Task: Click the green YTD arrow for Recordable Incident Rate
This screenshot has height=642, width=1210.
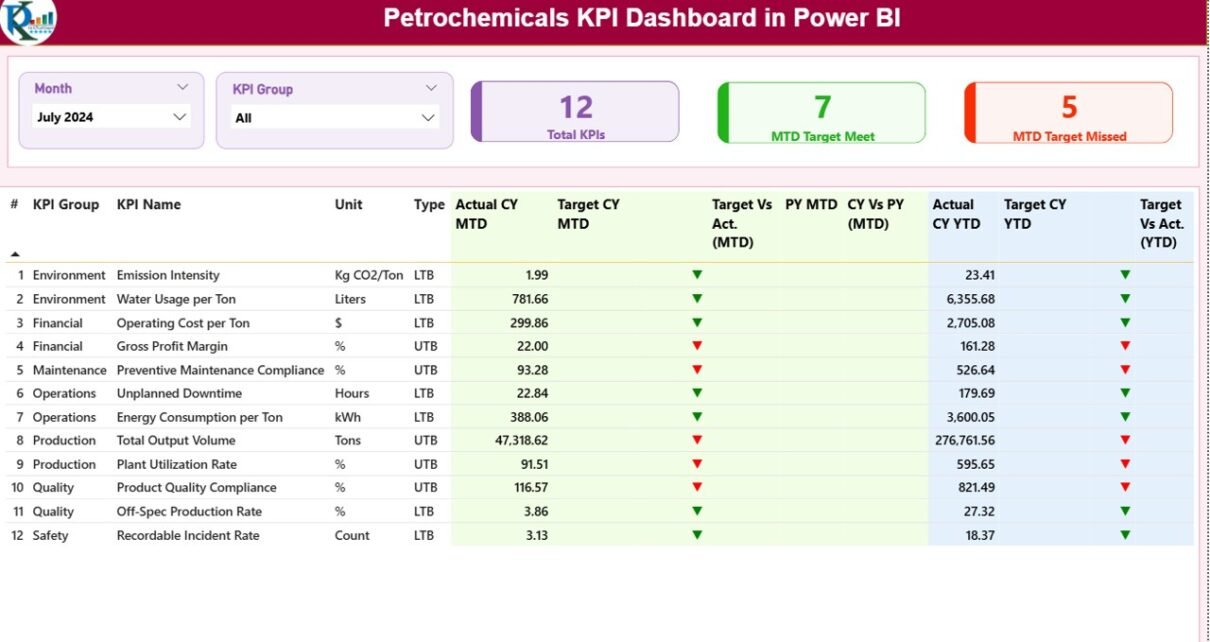Action: click(x=1125, y=535)
